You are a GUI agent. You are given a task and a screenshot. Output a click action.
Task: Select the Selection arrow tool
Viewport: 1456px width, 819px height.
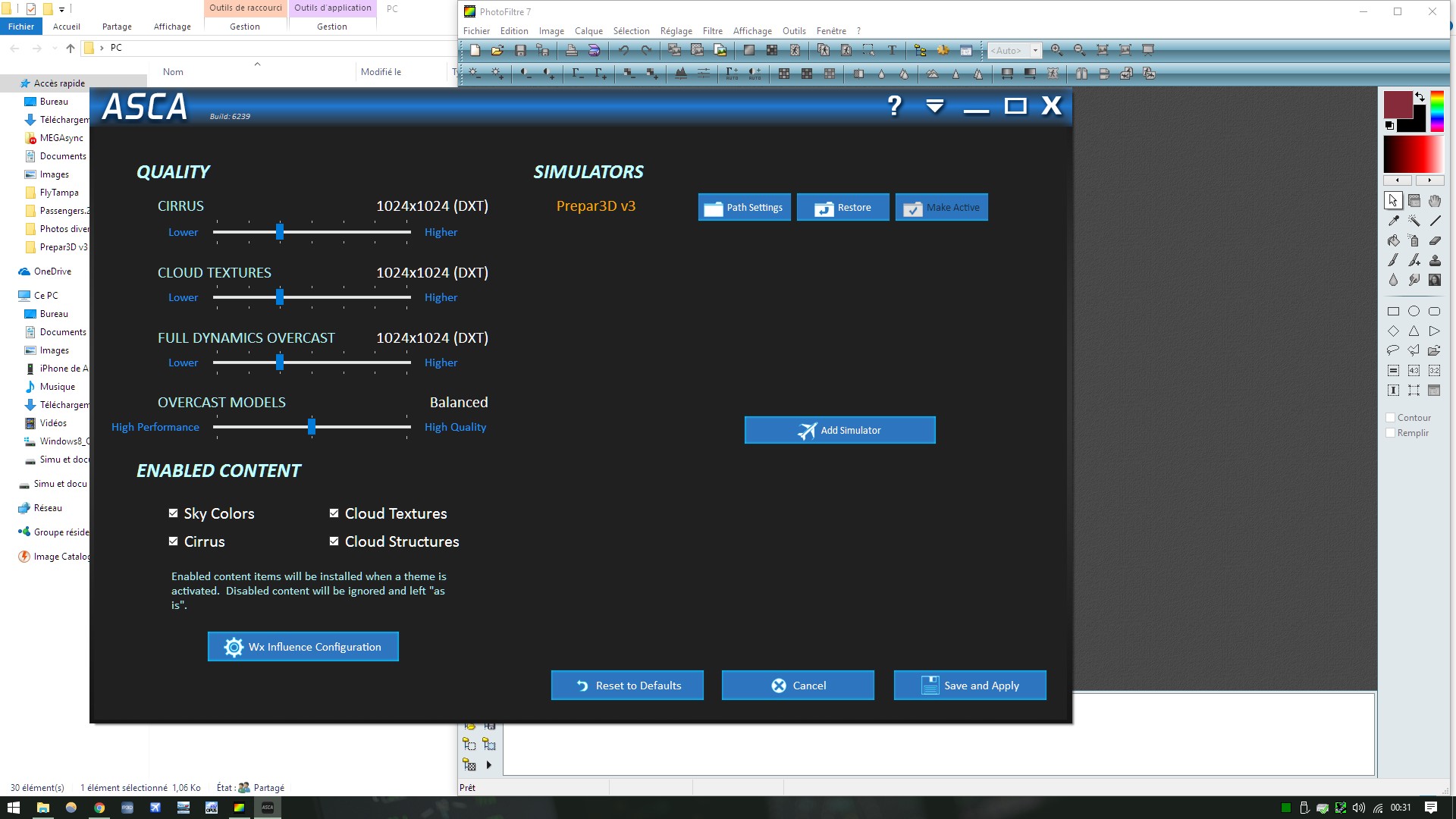pyautogui.click(x=1393, y=201)
